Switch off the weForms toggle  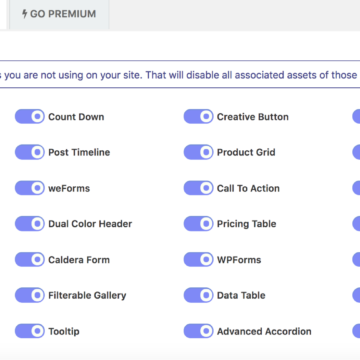[30, 188]
